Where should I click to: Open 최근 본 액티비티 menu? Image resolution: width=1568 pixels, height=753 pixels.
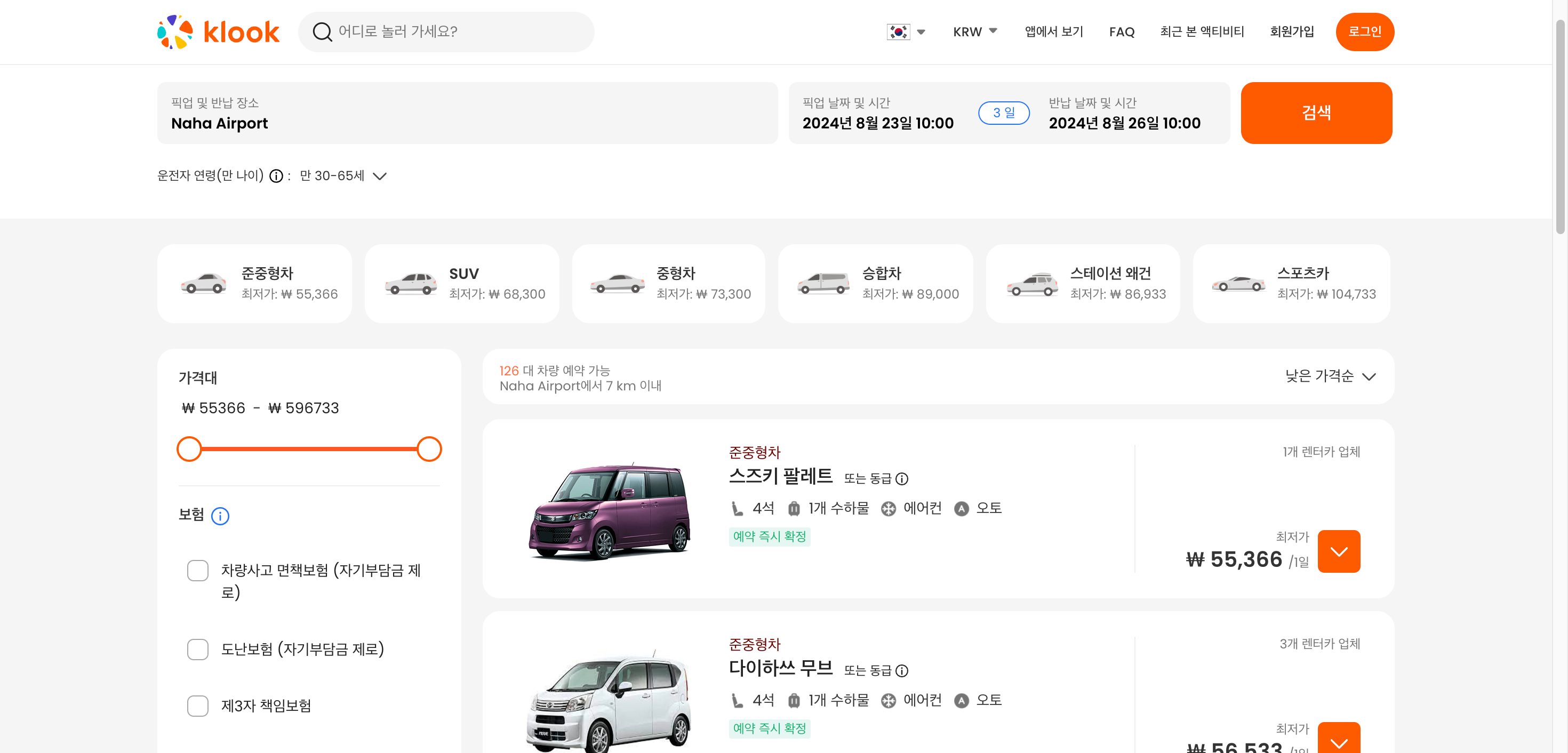tap(1202, 31)
